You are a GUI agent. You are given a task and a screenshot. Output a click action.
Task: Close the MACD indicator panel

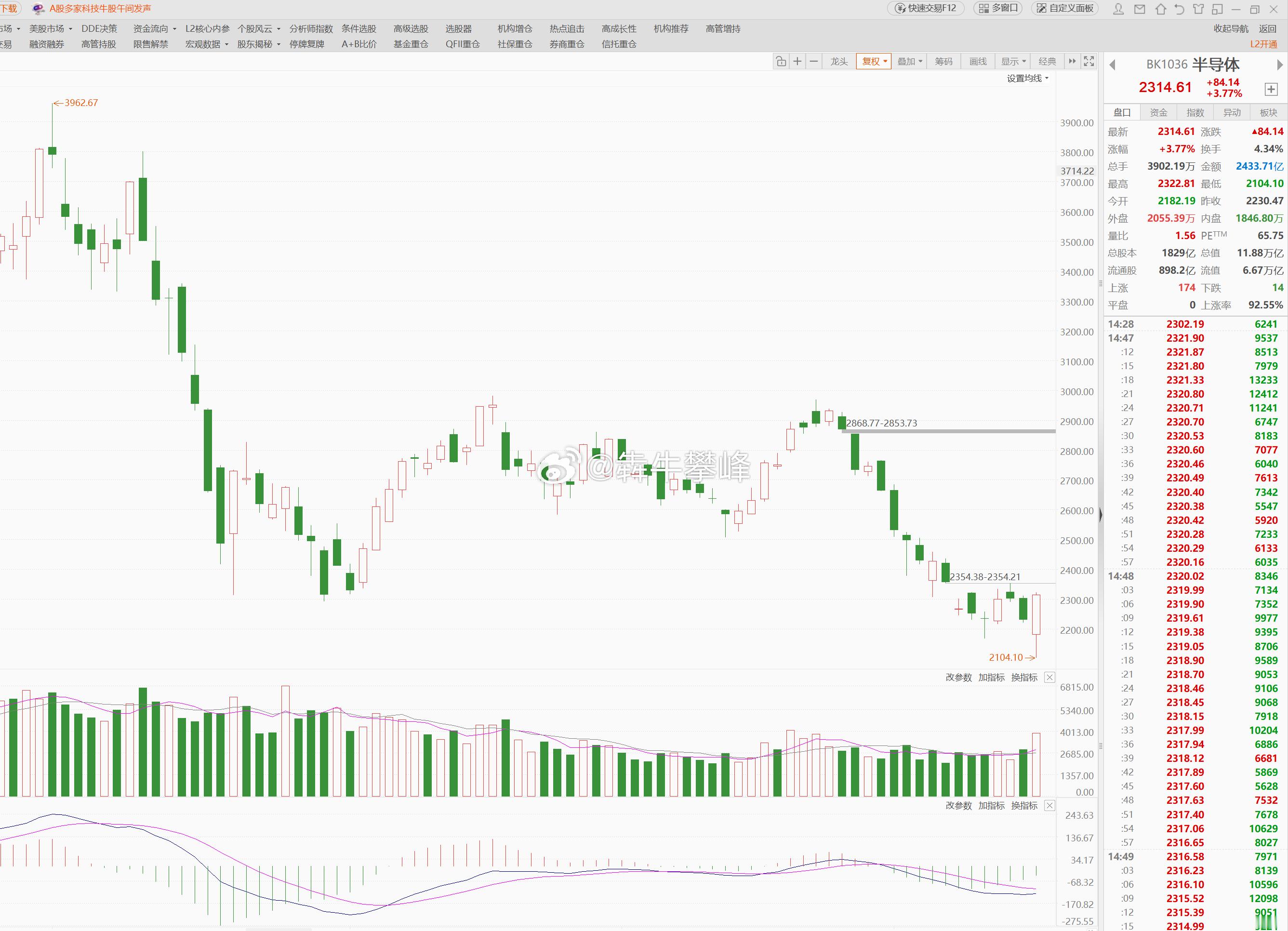click(x=1049, y=805)
